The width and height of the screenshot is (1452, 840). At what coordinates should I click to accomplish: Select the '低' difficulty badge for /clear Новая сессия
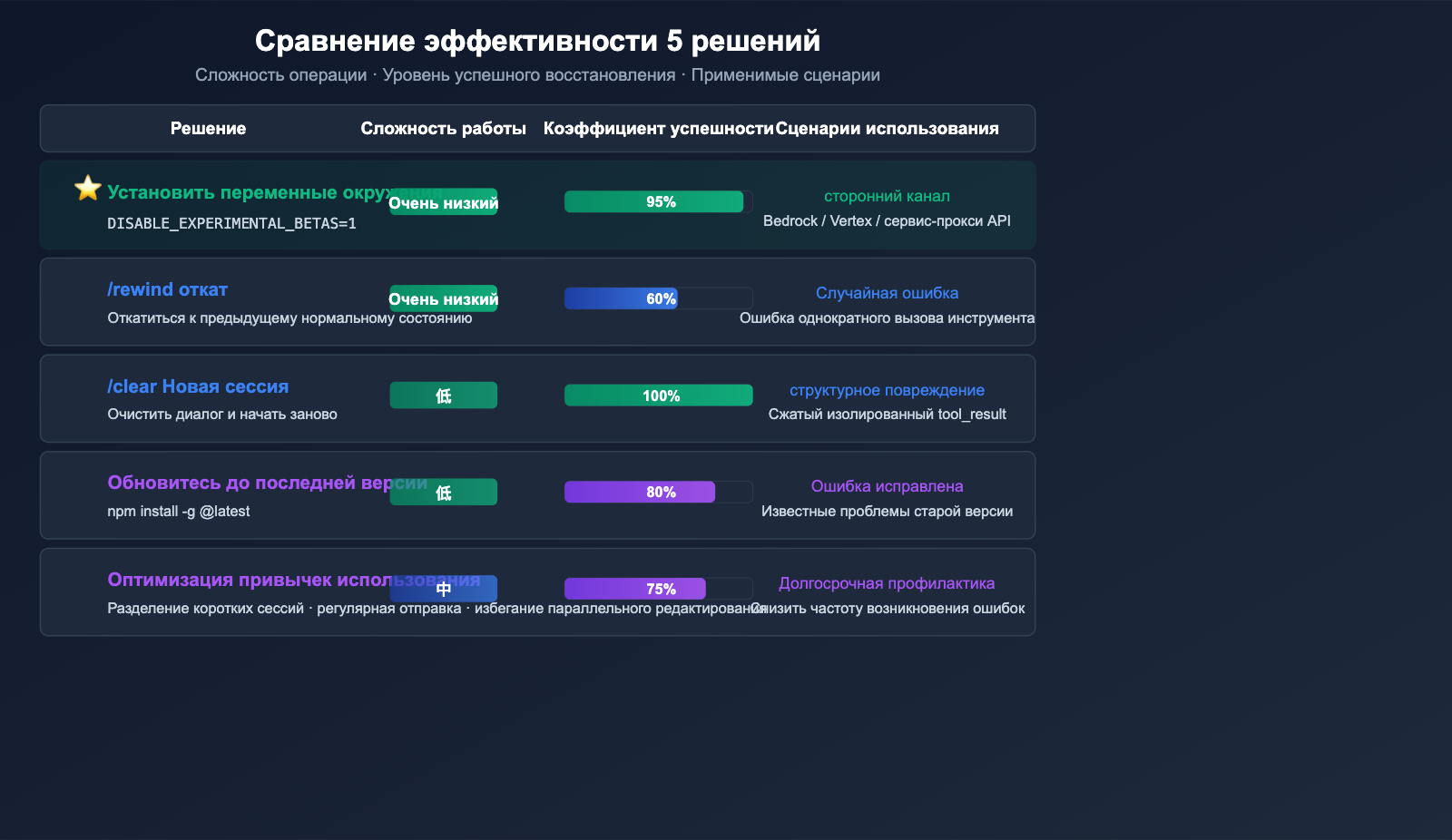(443, 395)
